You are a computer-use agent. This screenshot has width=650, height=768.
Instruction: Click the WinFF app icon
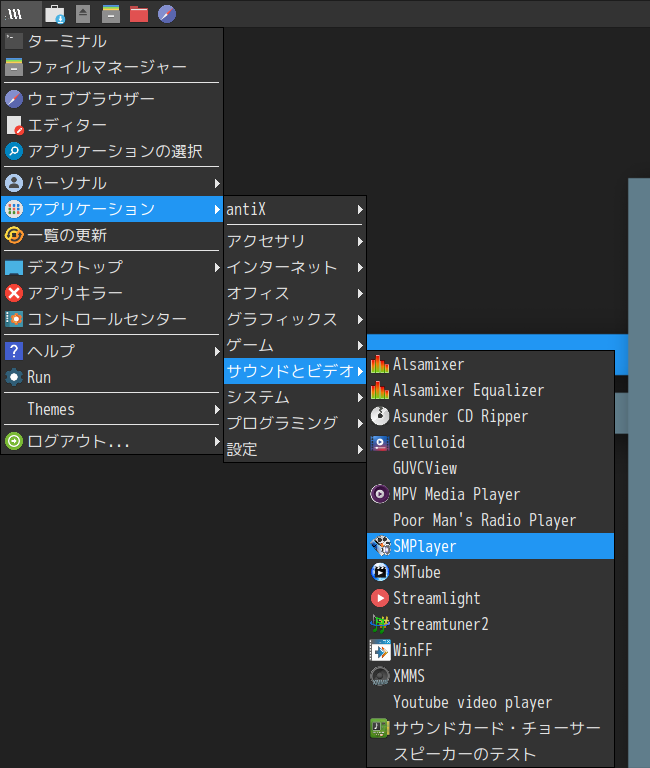coord(380,650)
